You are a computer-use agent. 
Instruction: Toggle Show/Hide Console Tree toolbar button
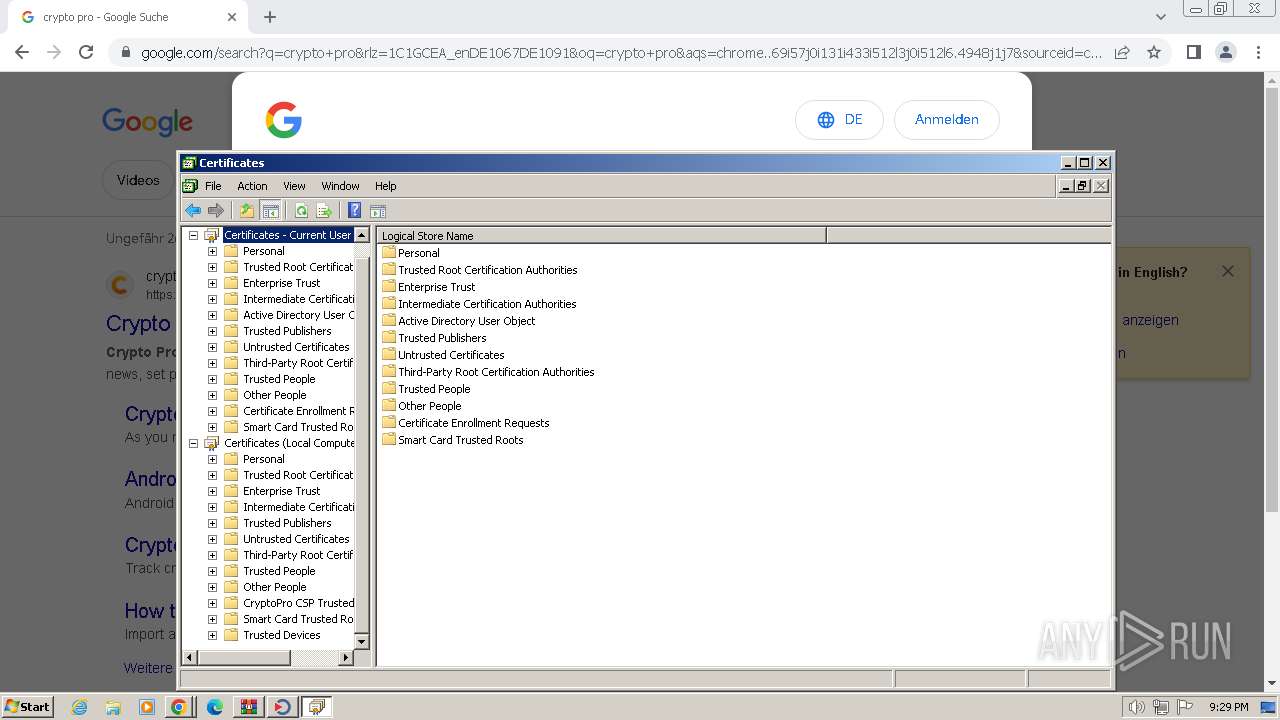(x=270, y=211)
